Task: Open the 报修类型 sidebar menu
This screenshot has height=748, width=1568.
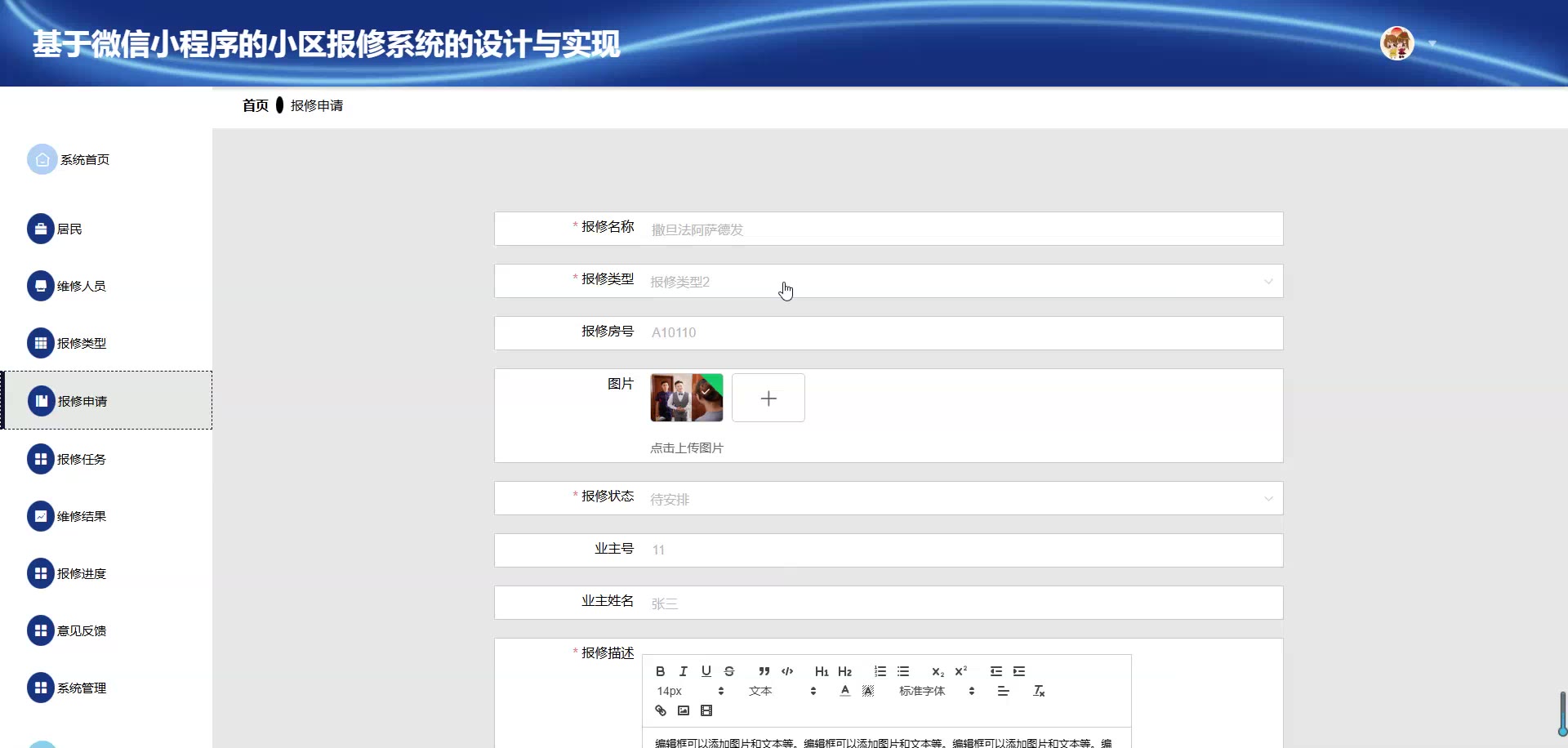Action: (x=67, y=343)
